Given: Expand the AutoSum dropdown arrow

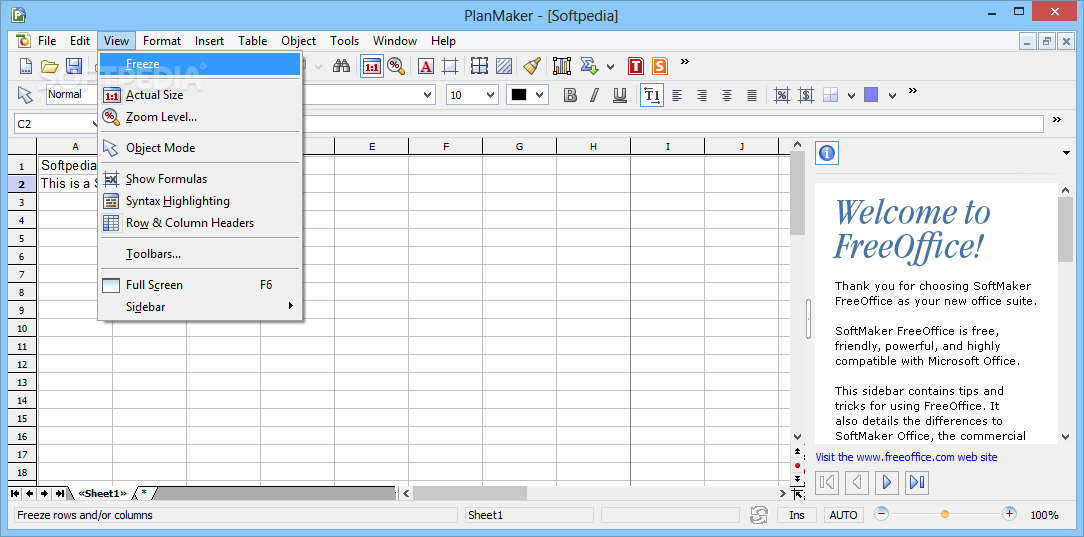Looking at the screenshot, I should (x=610, y=67).
